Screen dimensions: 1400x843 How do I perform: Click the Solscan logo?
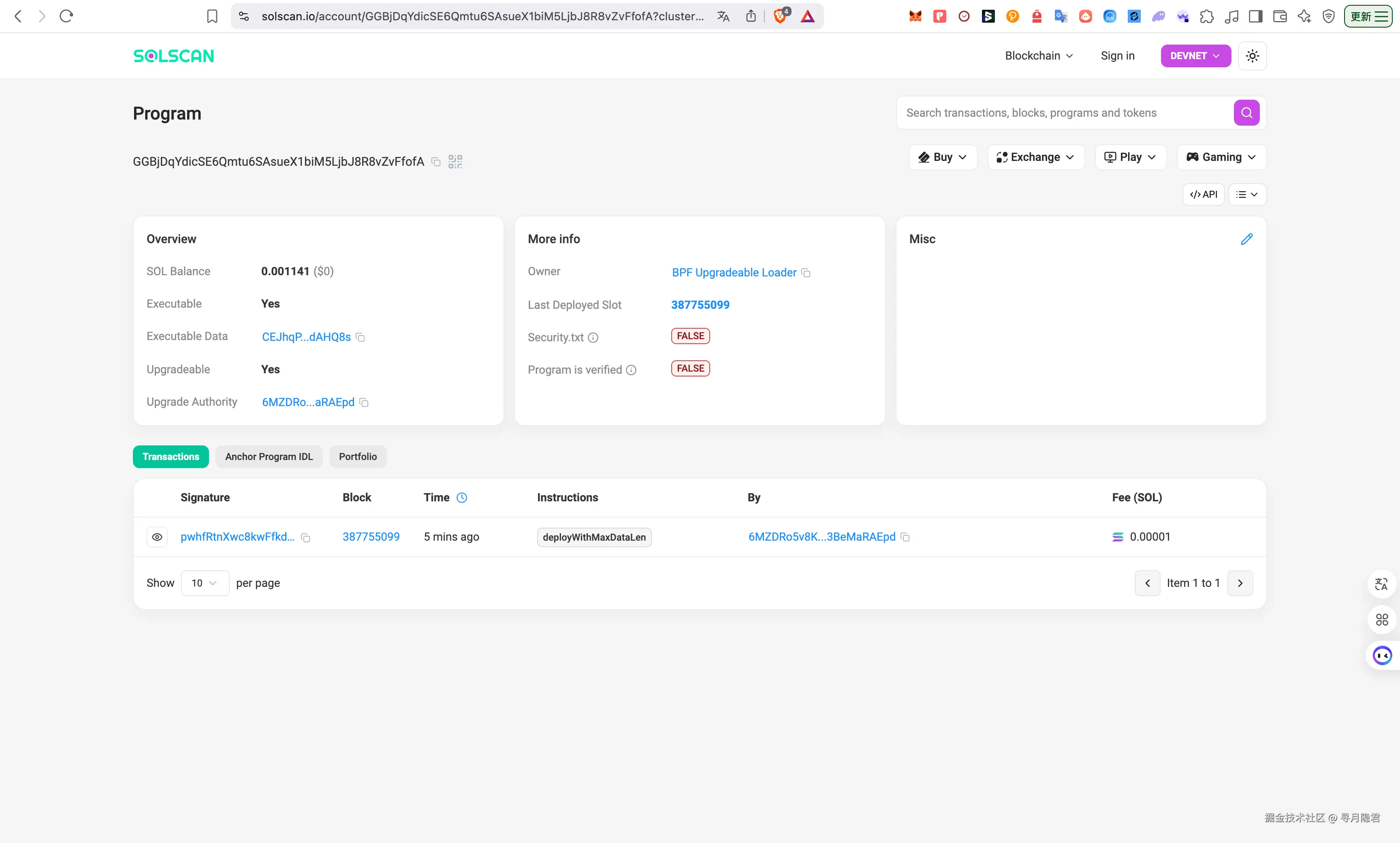[173, 56]
